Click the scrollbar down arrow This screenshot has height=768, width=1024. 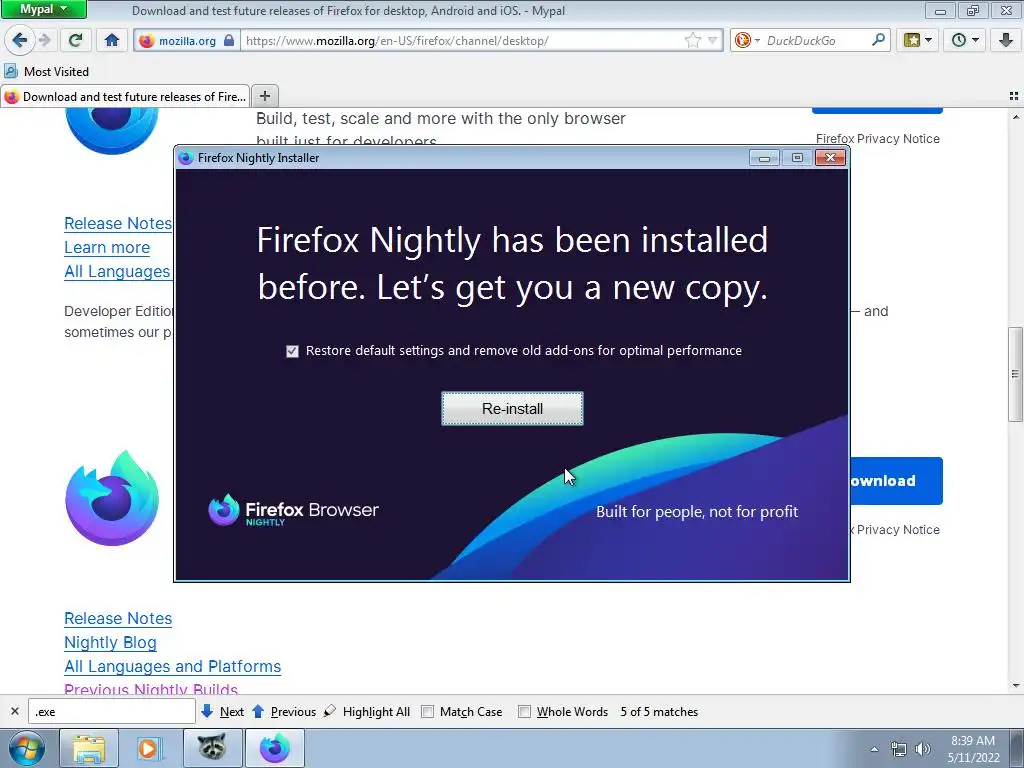coord(1015,686)
